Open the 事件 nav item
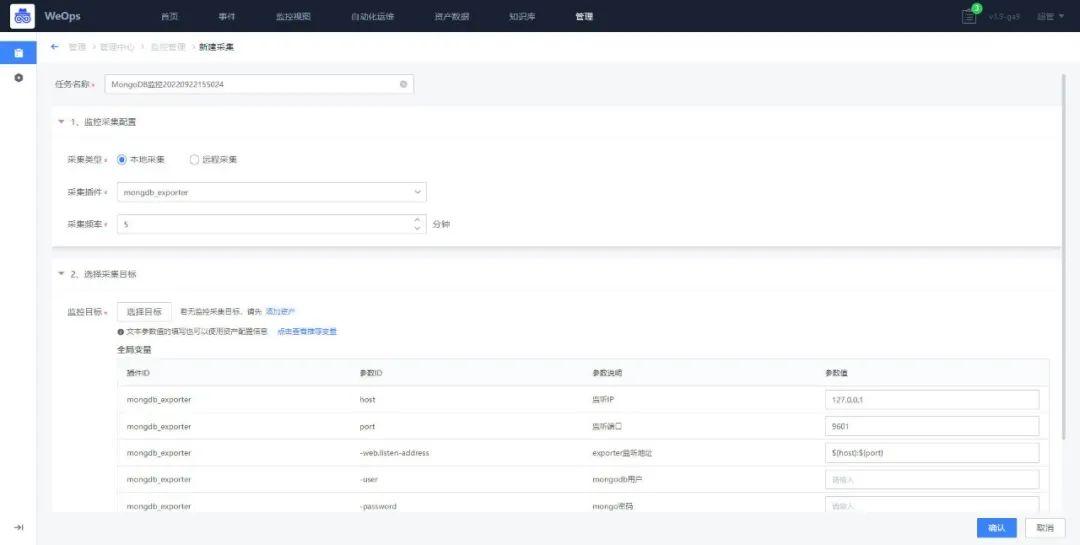The height and width of the screenshot is (545, 1080). (227, 17)
